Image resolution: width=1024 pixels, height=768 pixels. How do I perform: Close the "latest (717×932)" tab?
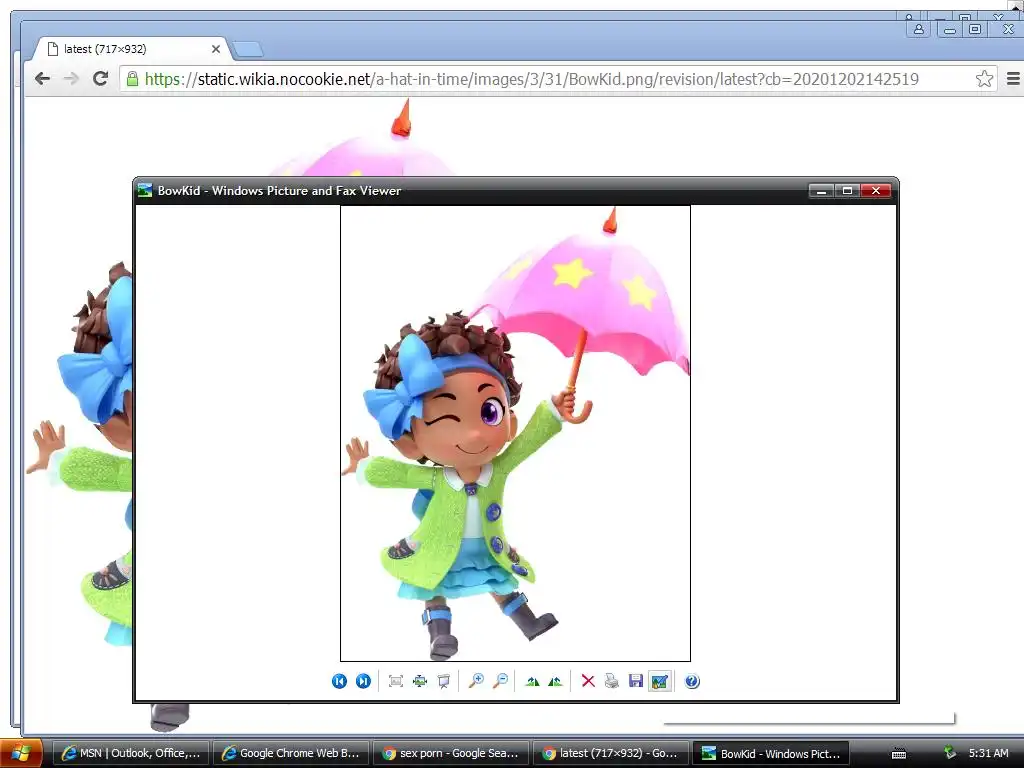pyautogui.click(x=216, y=49)
